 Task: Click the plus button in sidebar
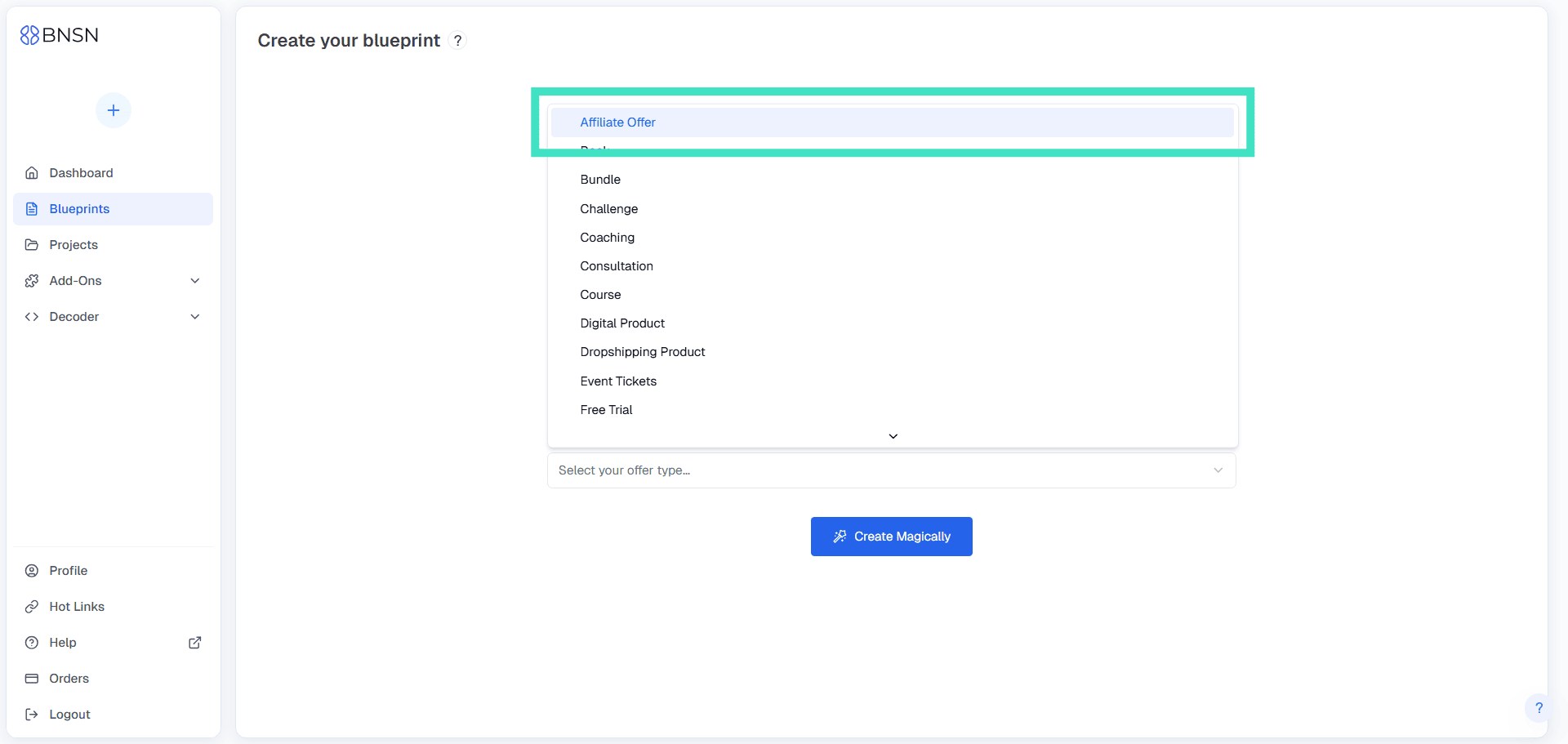click(x=114, y=110)
